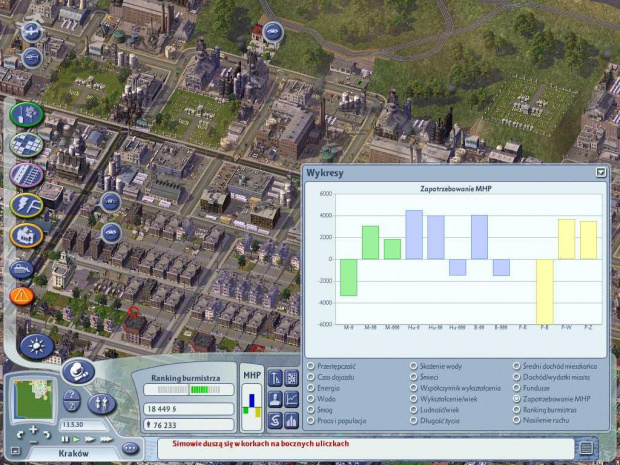Hide the interface with small screen icon
The height and width of the screenshot is (465, 620).
pyautogui.click(x=15, y=450)
